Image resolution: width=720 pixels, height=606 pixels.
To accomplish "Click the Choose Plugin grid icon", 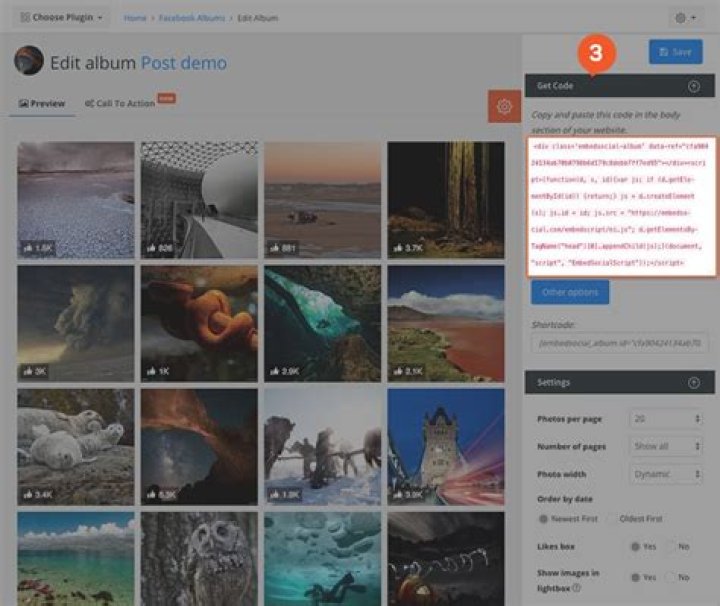I will point(24,18).
